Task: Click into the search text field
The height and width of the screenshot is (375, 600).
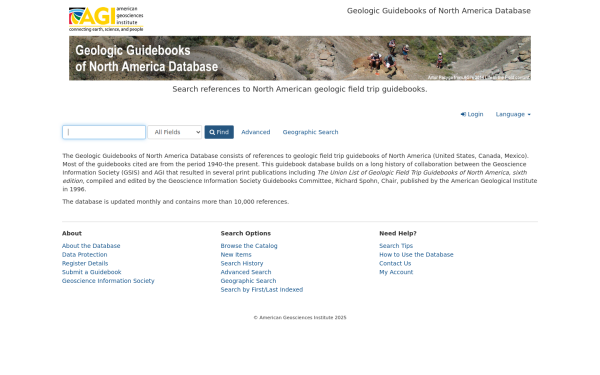Action: [104, 132]
